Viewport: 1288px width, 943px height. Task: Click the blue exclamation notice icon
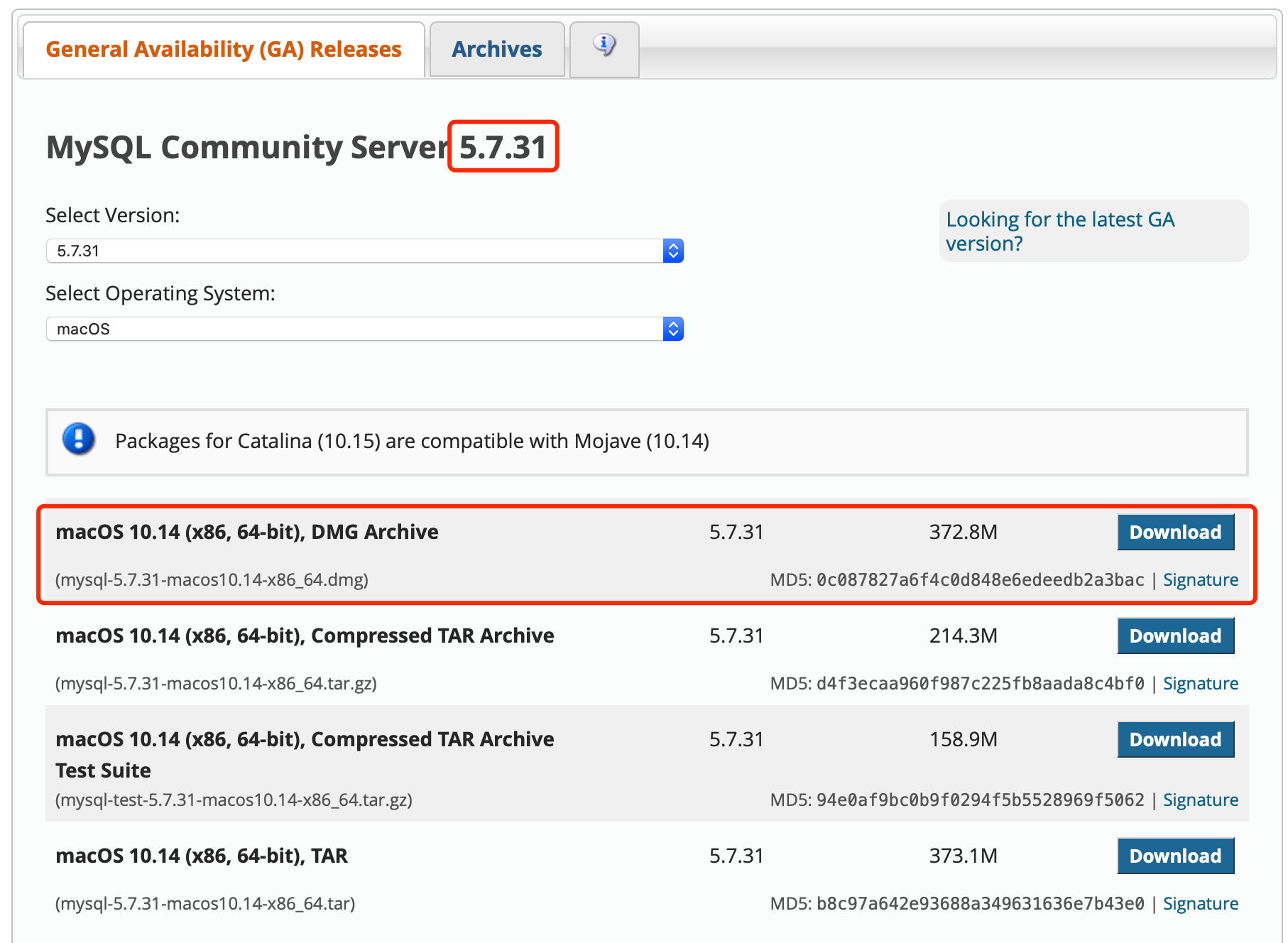point(79,439)
